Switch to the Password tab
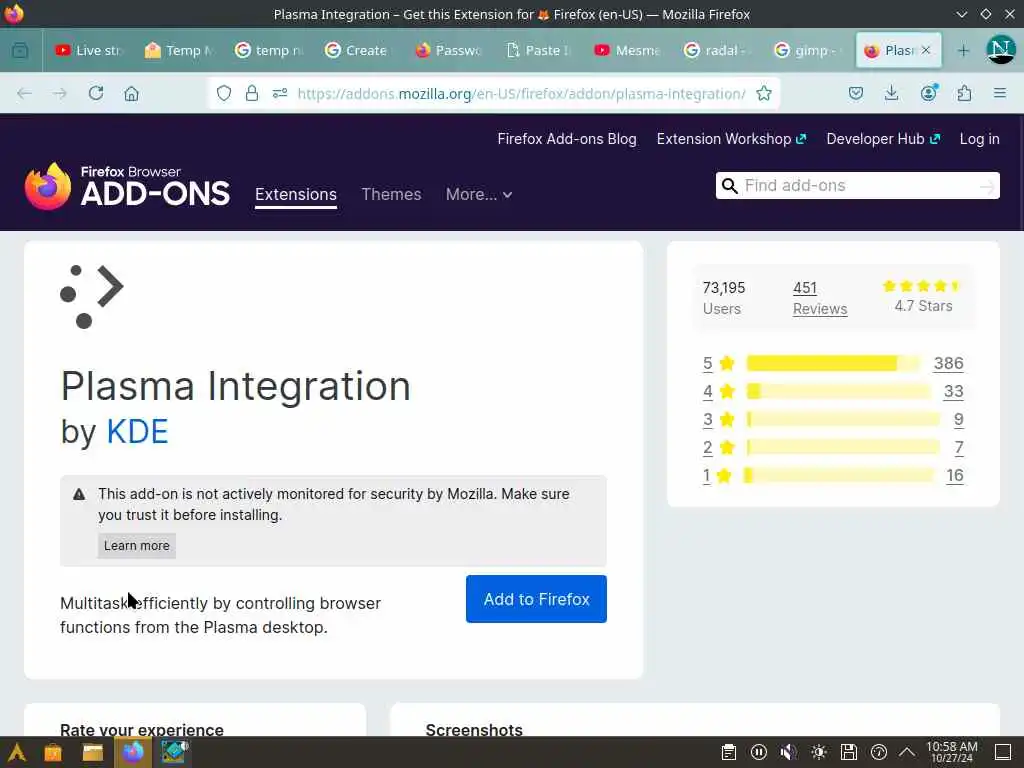 click(448, 50)
